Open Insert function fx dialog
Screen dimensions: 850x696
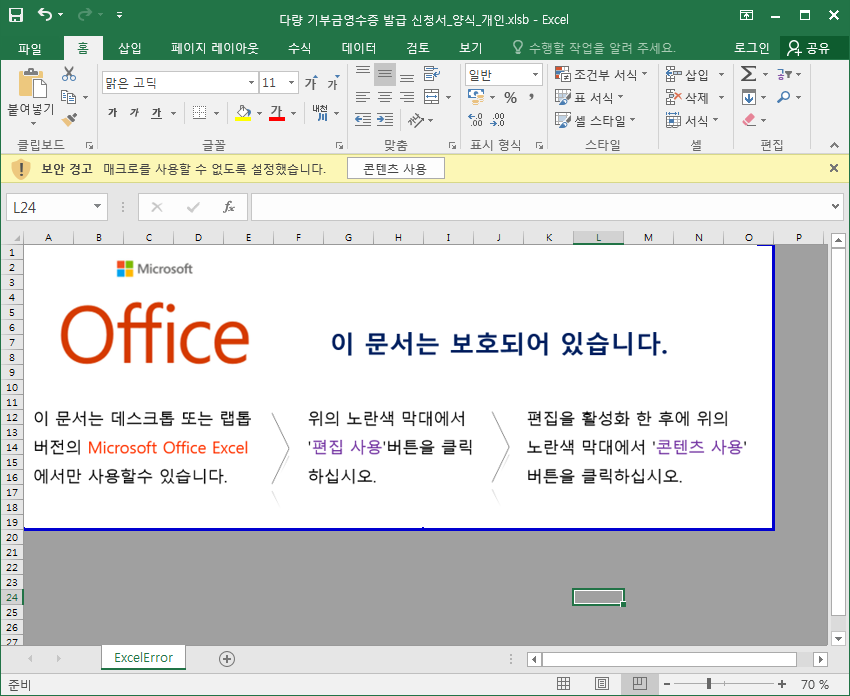pyautogui.click(x=229, y=207)
